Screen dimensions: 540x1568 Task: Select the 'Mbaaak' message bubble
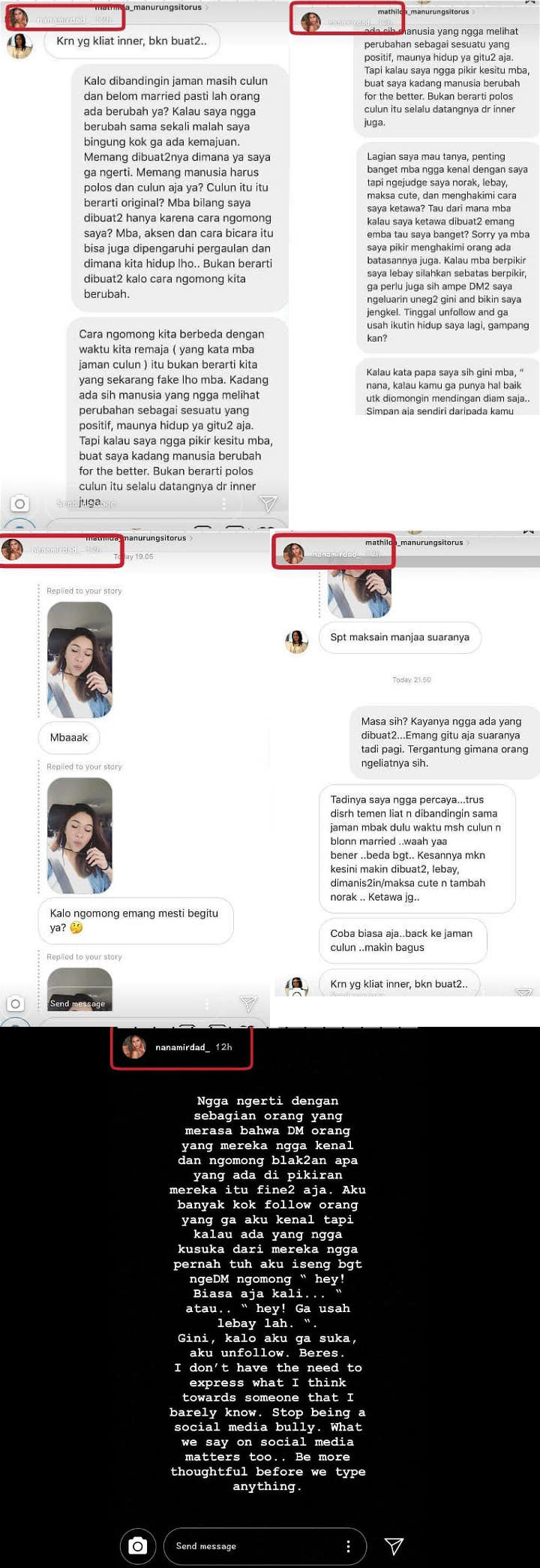coord(69,737)
